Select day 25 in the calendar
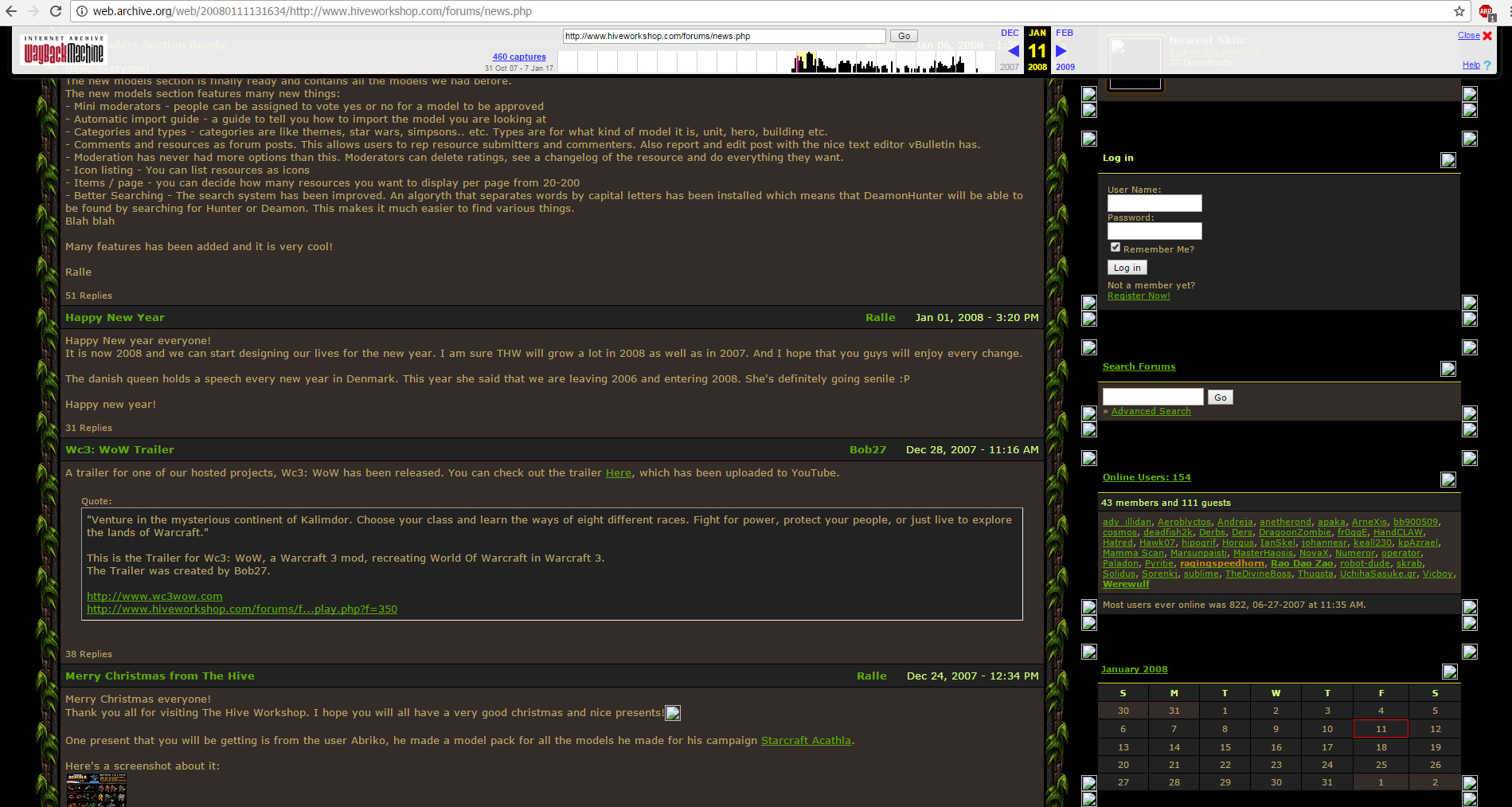Viewport: 1512px width, 807px height. point(1381,765)
